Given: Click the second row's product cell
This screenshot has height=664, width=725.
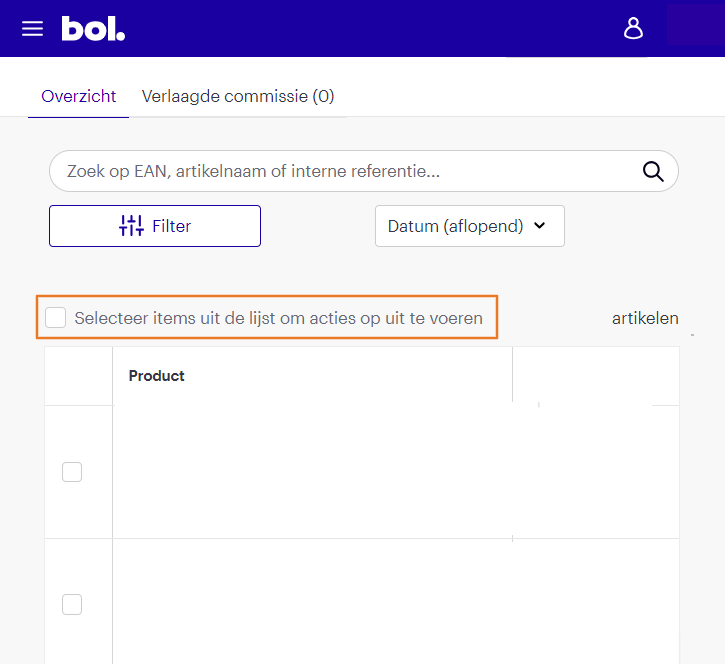Looking at the screenshot, I should pos(312,602).
